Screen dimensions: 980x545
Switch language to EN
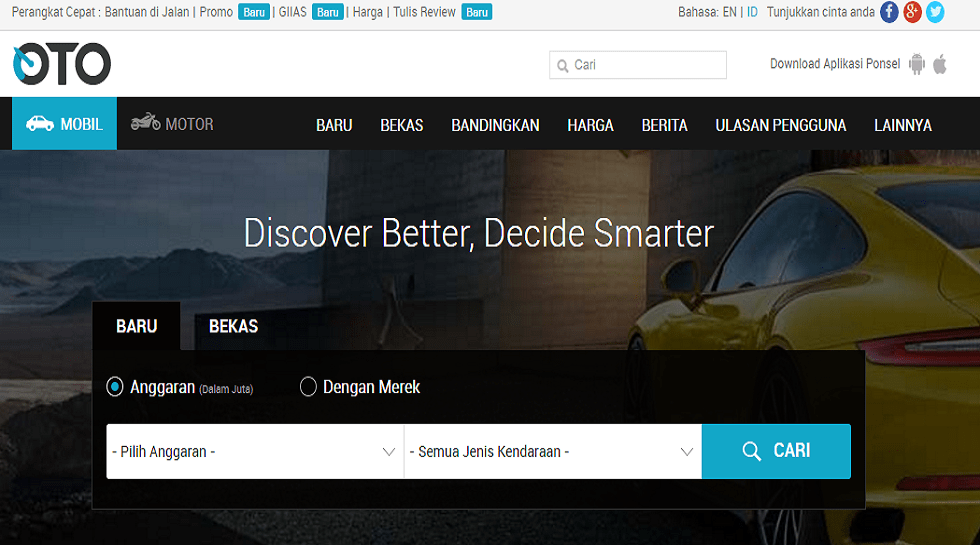[x=729, y=12]
